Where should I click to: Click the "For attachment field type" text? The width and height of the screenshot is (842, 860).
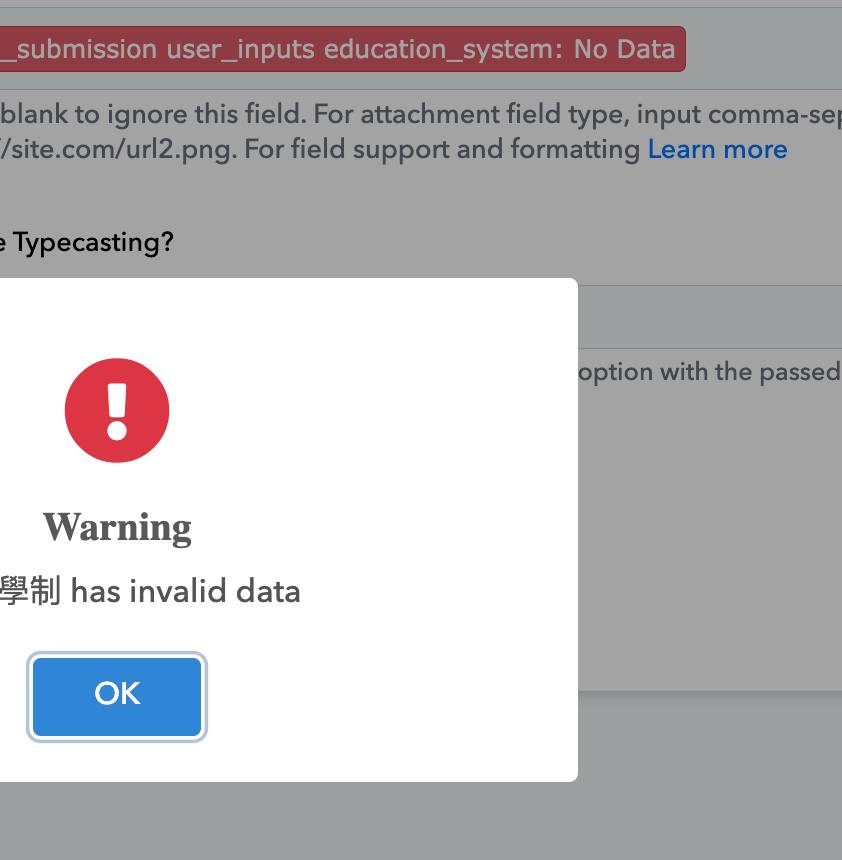[x=471, y=114]
